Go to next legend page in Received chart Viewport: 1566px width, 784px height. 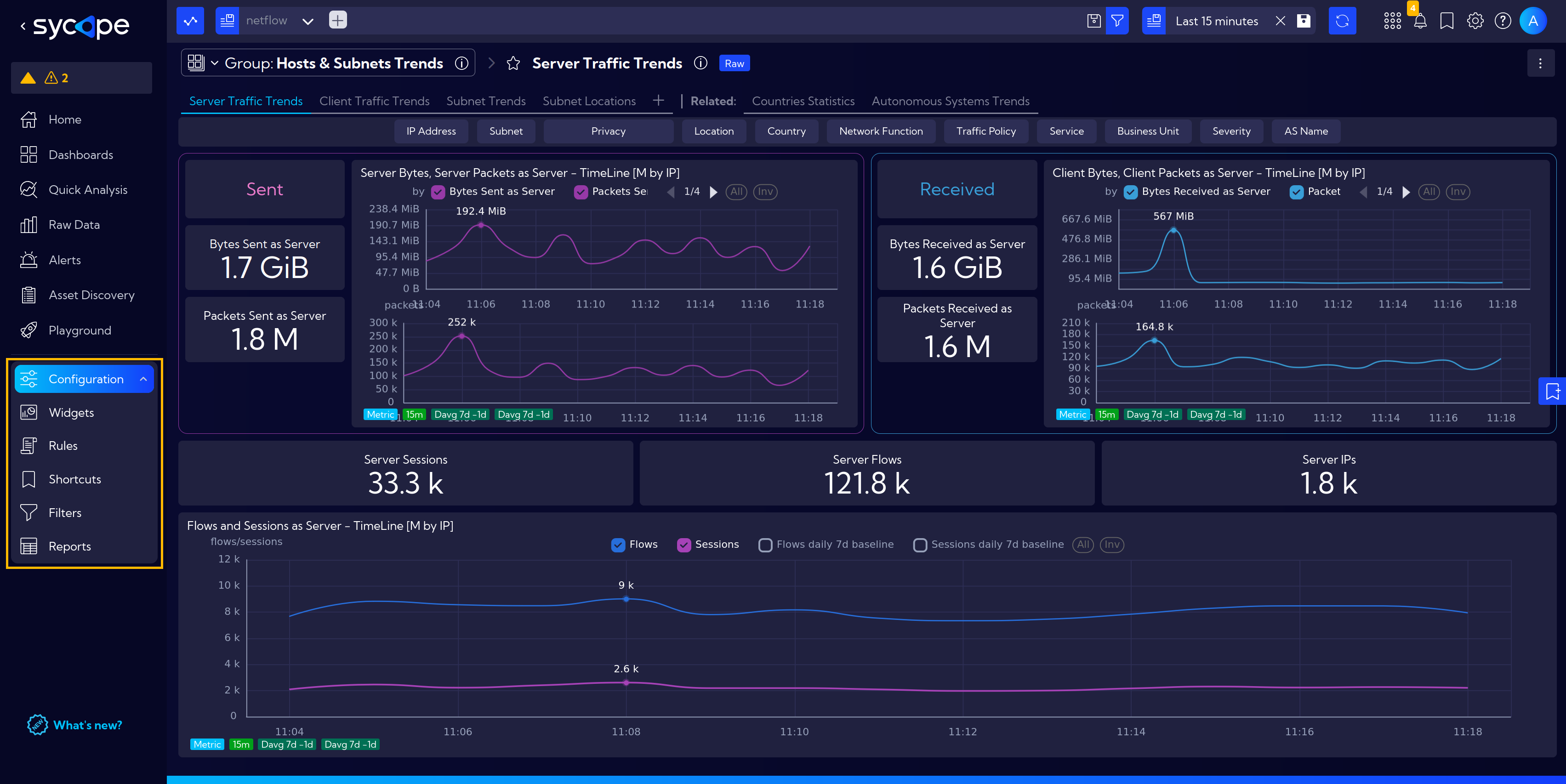pyautogui.click(x=1406, y=192)
